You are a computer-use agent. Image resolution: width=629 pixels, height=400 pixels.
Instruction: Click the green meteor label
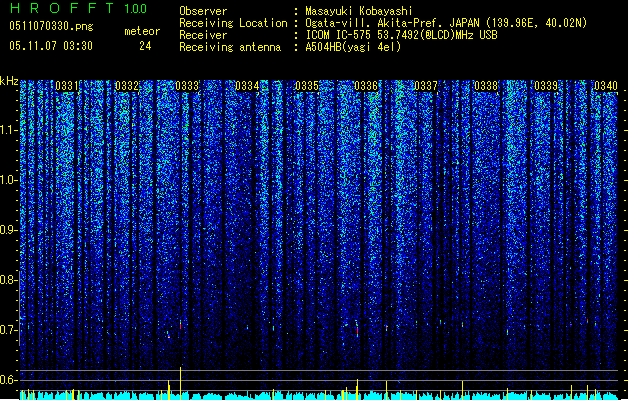click(x=142, y=31)
